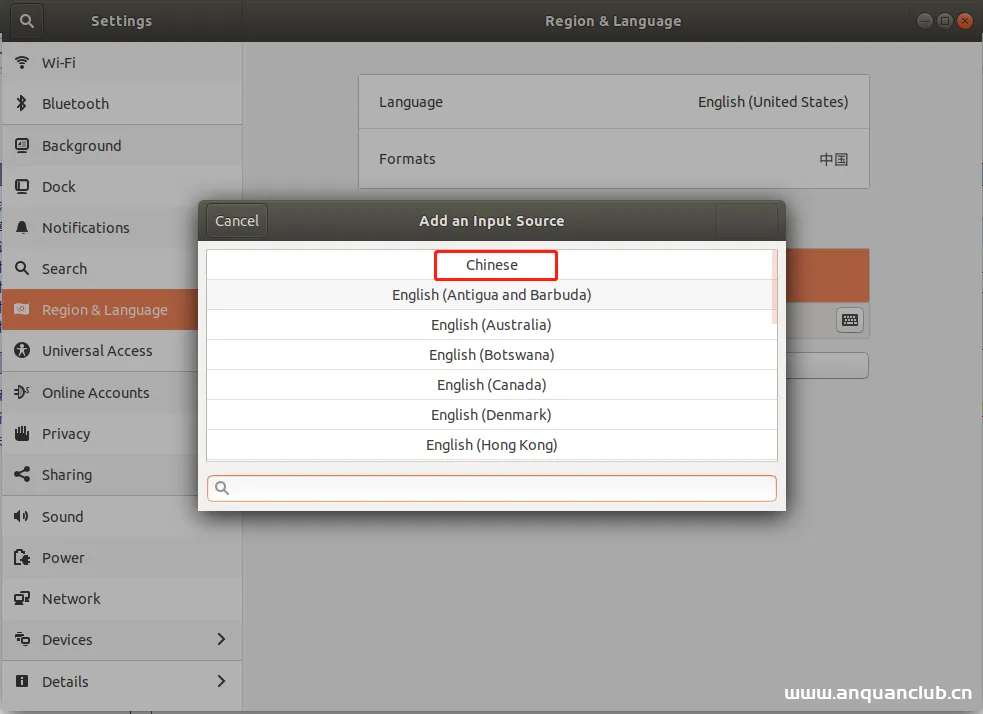
Task: Click the Privacy hand icon
Action: click(x=22, y=433)
